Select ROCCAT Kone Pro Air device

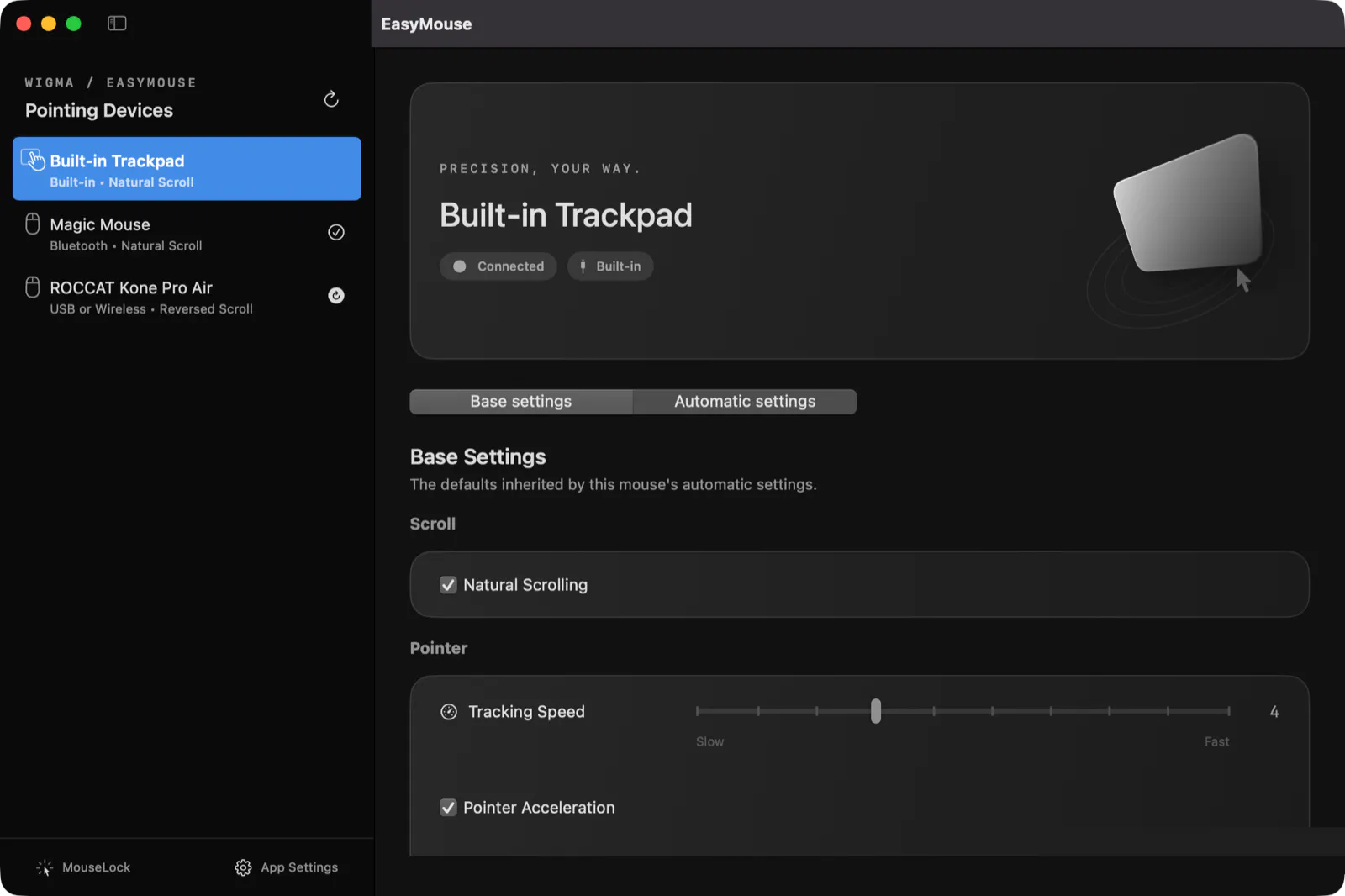pyautogui.click(x=187, y=296)
